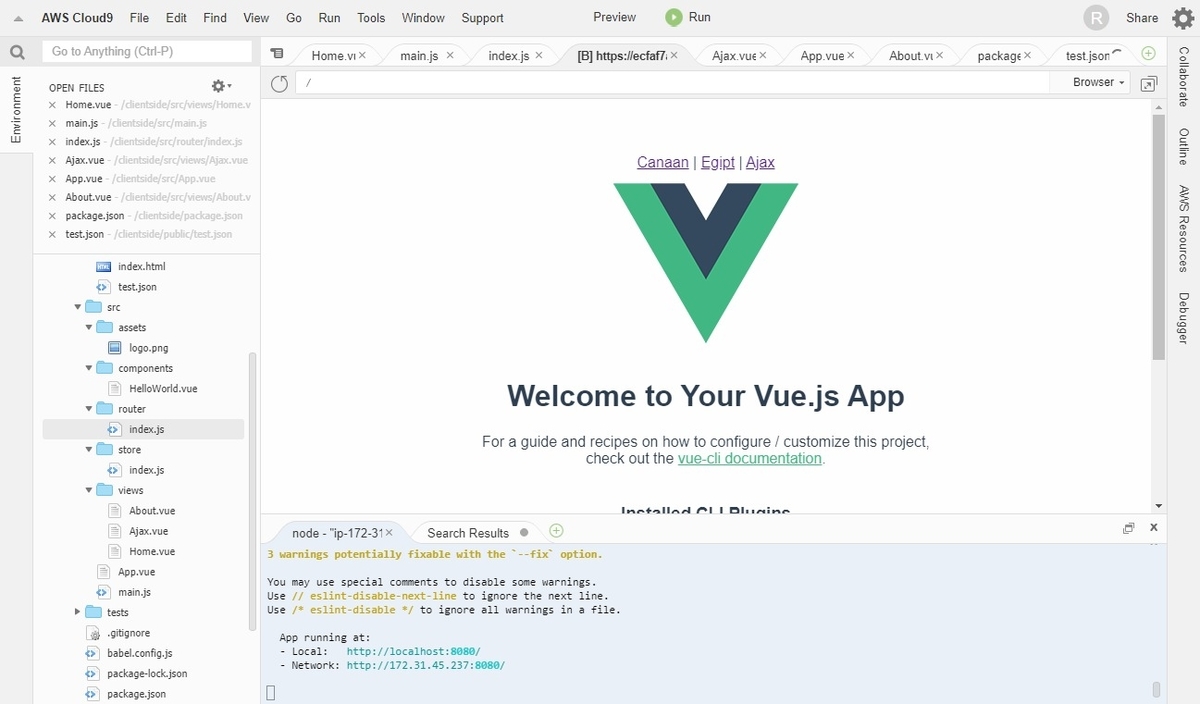1200x704 pixels.
Task: Open the Network 172.31.45.237 URL link
Action: tap(425, 665)
